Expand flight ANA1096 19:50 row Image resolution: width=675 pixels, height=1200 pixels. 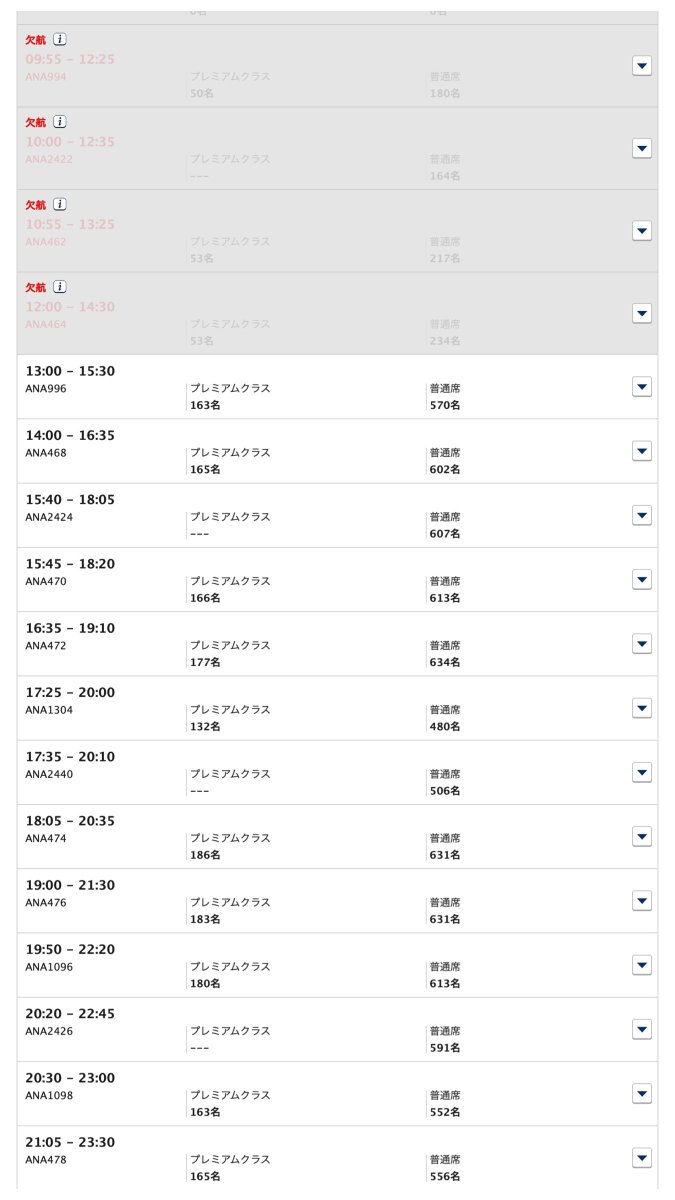(642, 965)
